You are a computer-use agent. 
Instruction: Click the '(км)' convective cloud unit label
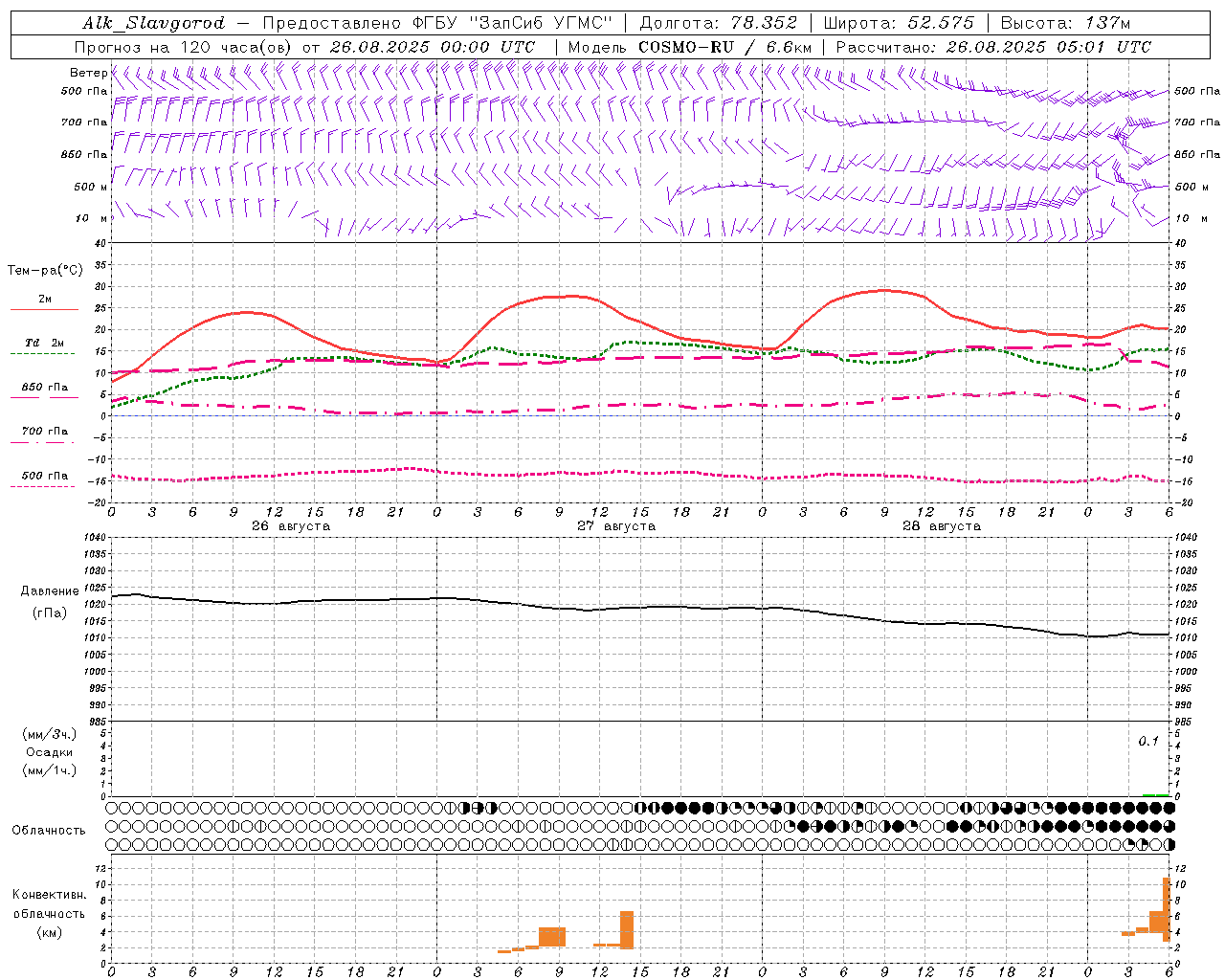tap(50, 932)
